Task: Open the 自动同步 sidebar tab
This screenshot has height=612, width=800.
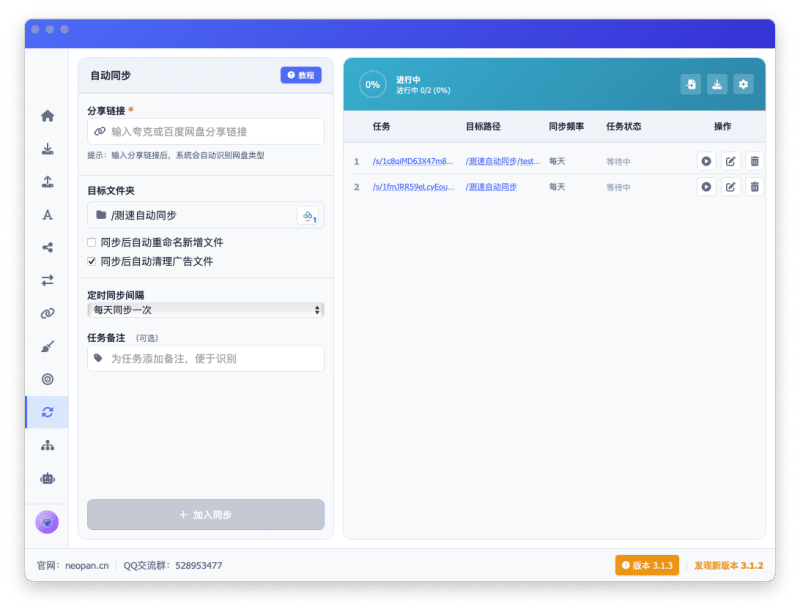Action: point(47,412)
